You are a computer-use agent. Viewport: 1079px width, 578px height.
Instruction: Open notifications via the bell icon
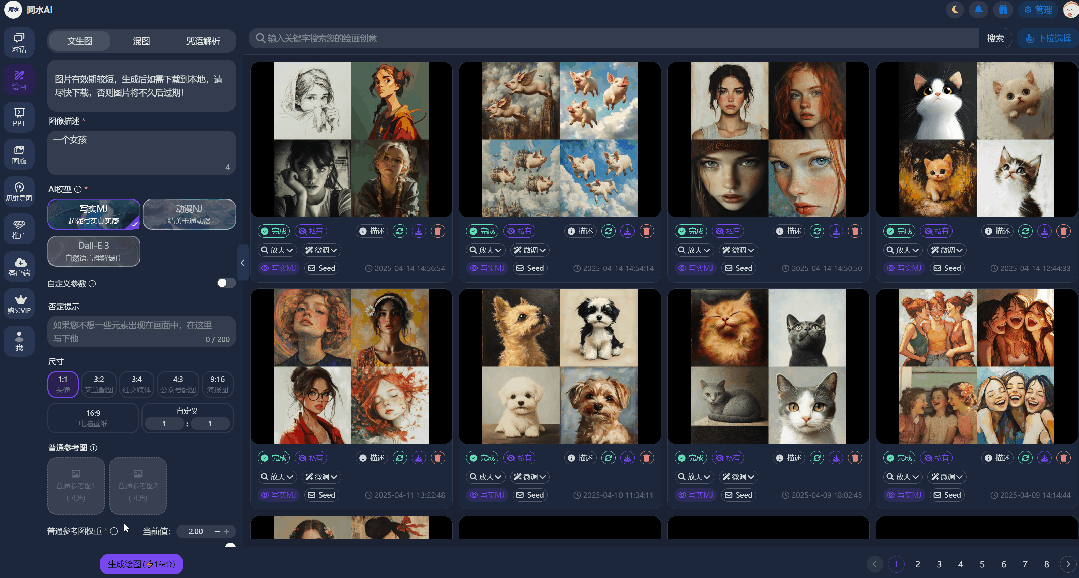point(978,10)
